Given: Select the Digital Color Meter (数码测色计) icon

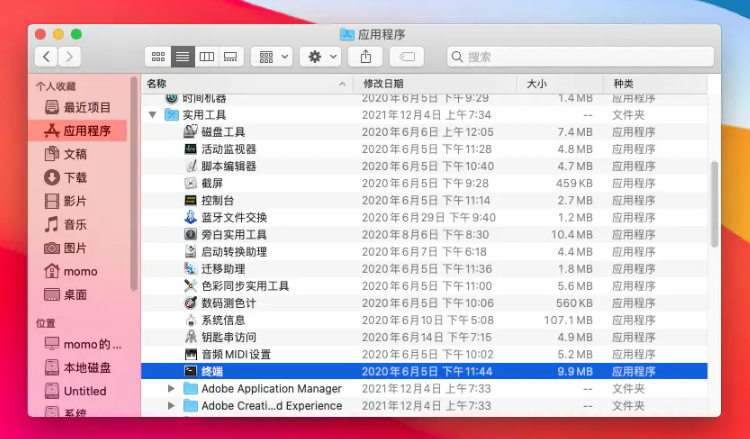Looking at the screenshot, I should tap(191, 303).
